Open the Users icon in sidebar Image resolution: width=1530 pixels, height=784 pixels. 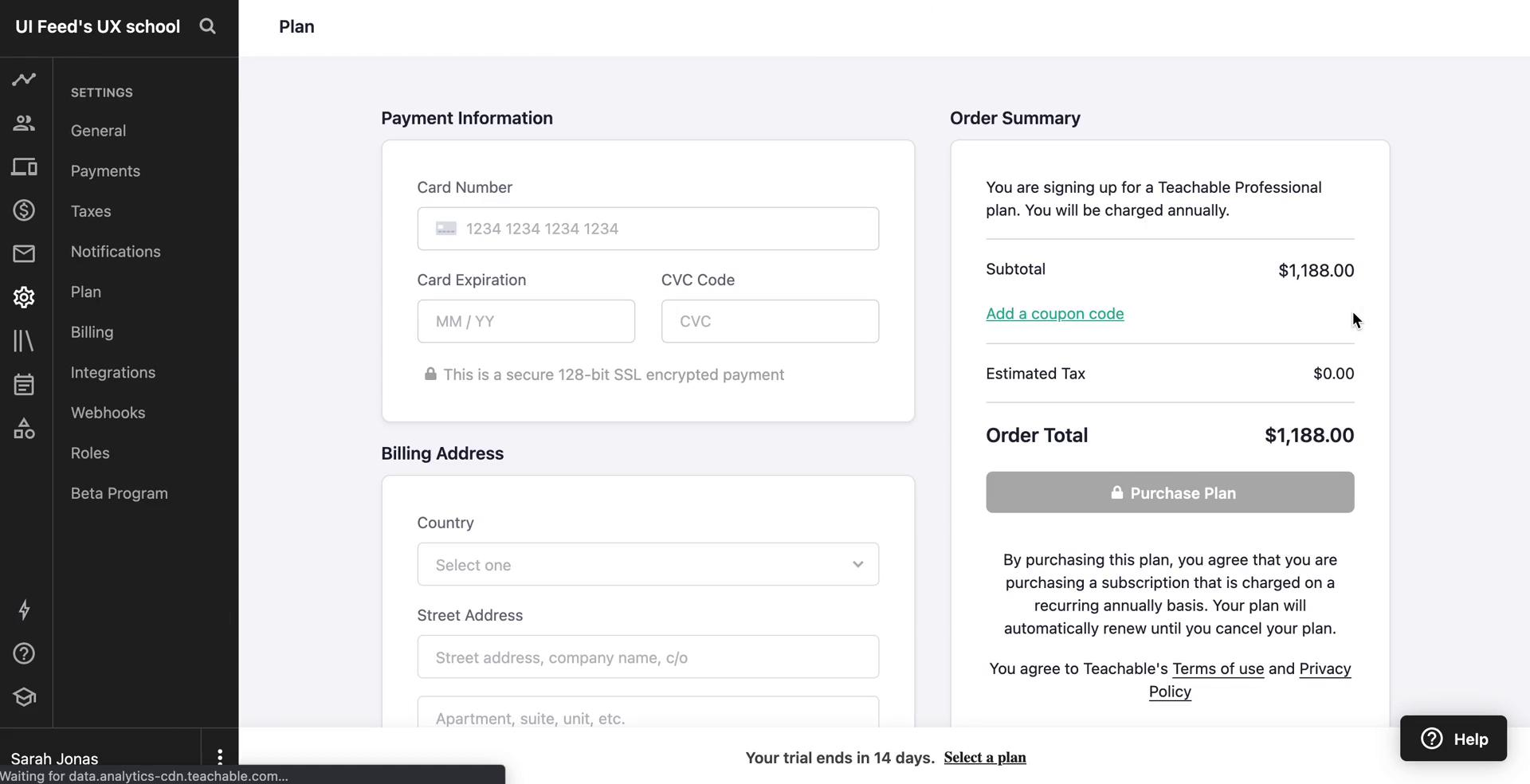coord(24,123)
